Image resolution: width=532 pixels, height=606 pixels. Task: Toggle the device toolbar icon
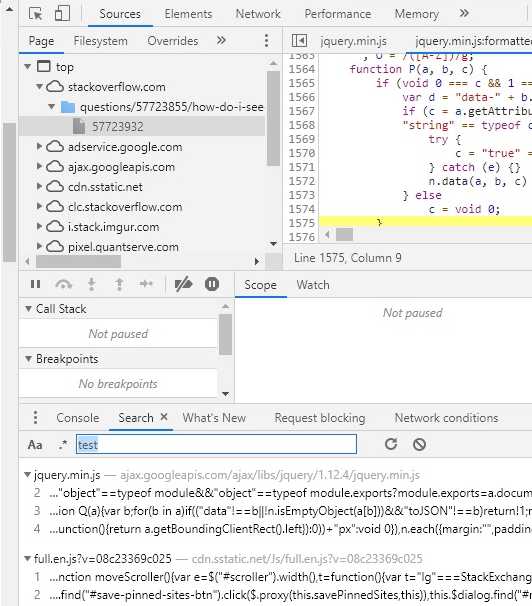62,14
